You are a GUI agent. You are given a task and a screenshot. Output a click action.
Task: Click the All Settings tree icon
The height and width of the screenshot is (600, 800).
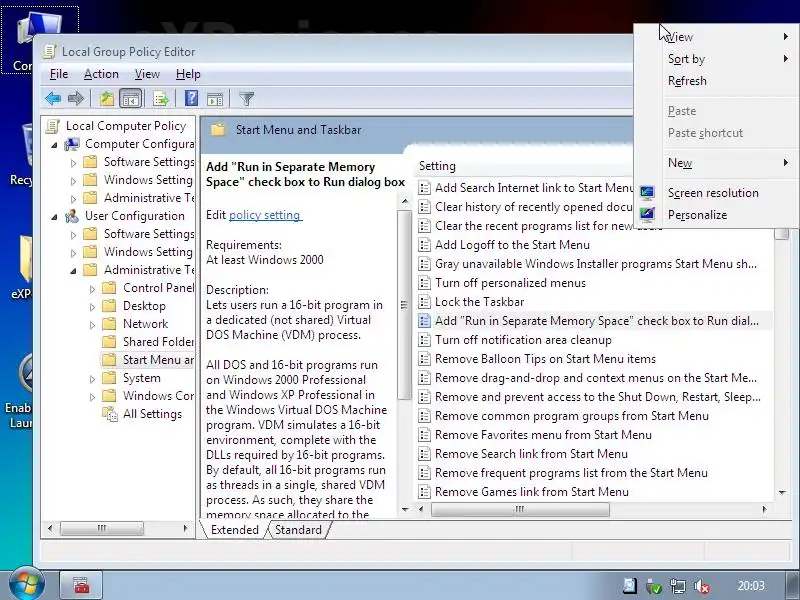tap(110, 414)
